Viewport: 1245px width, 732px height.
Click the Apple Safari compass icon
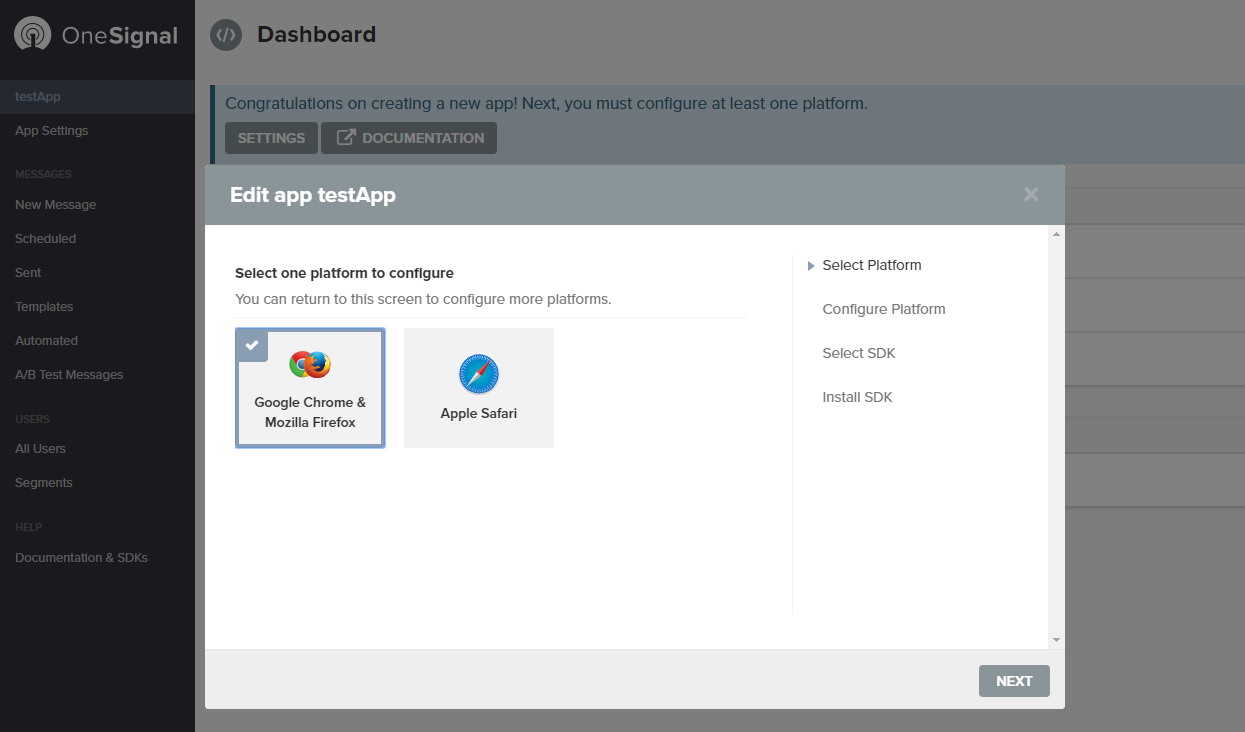click(479, 374)
